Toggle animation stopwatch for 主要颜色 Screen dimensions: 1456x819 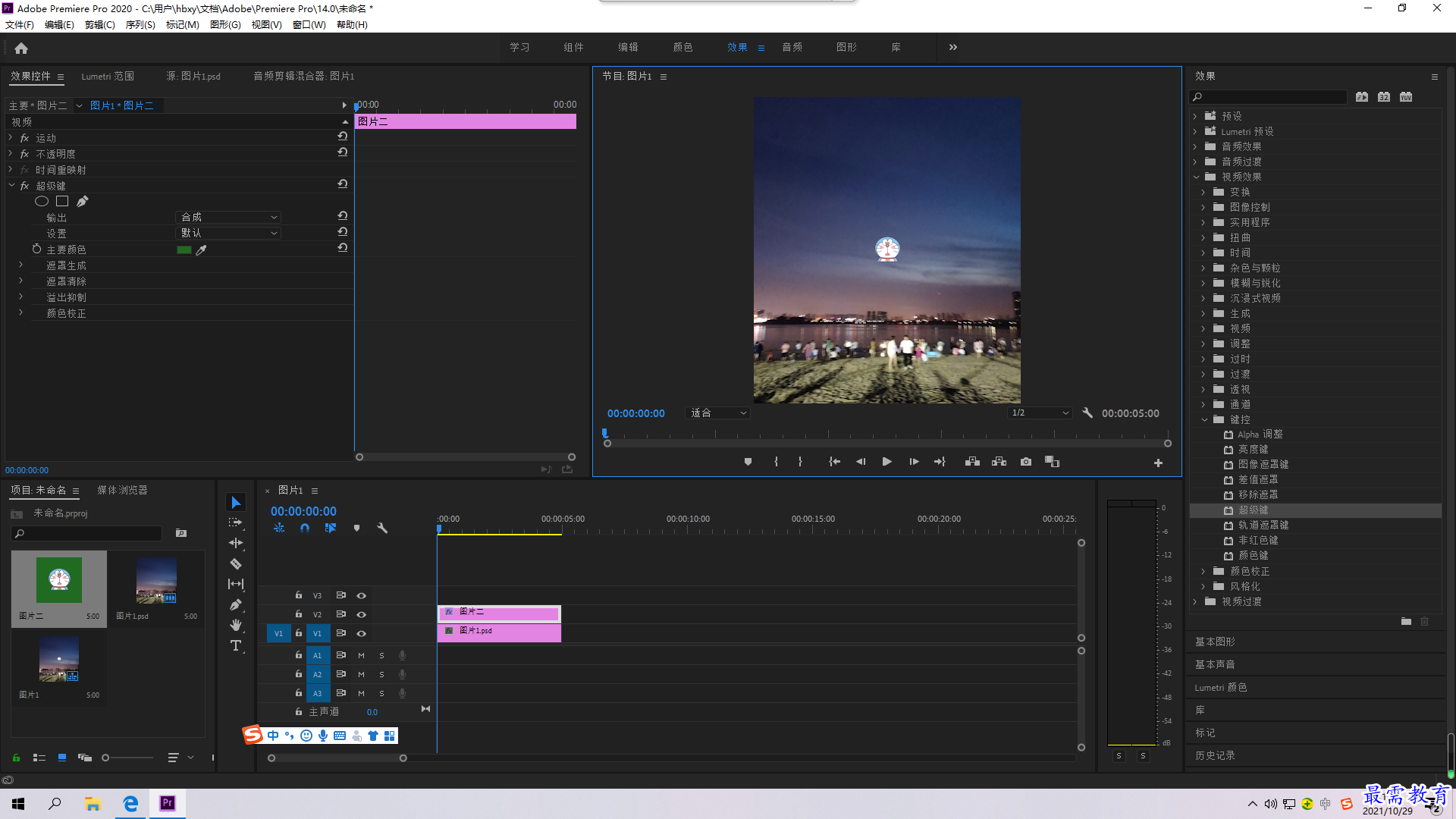point(36,249)
